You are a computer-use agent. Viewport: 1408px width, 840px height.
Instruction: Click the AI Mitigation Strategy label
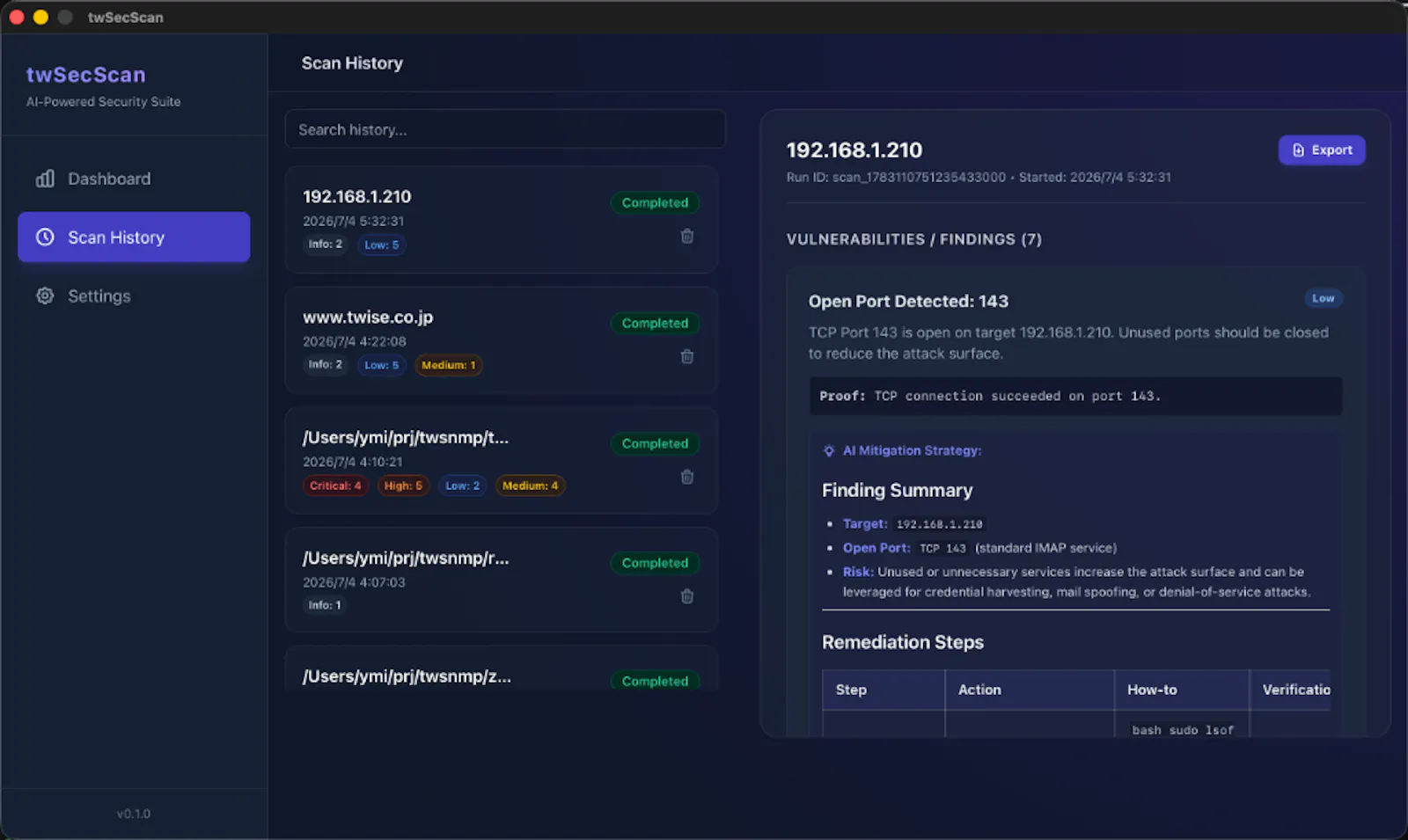click(912, 450)
